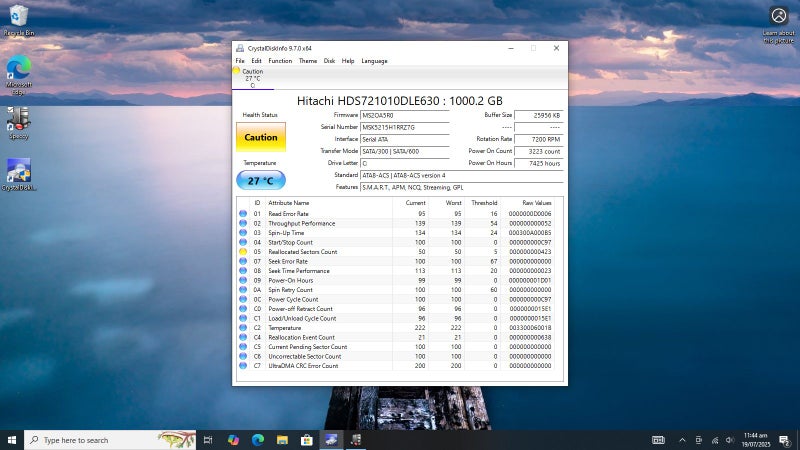Select the Caution 27 °C disk C: tab
Screen dimensions: 800x450
253,78
